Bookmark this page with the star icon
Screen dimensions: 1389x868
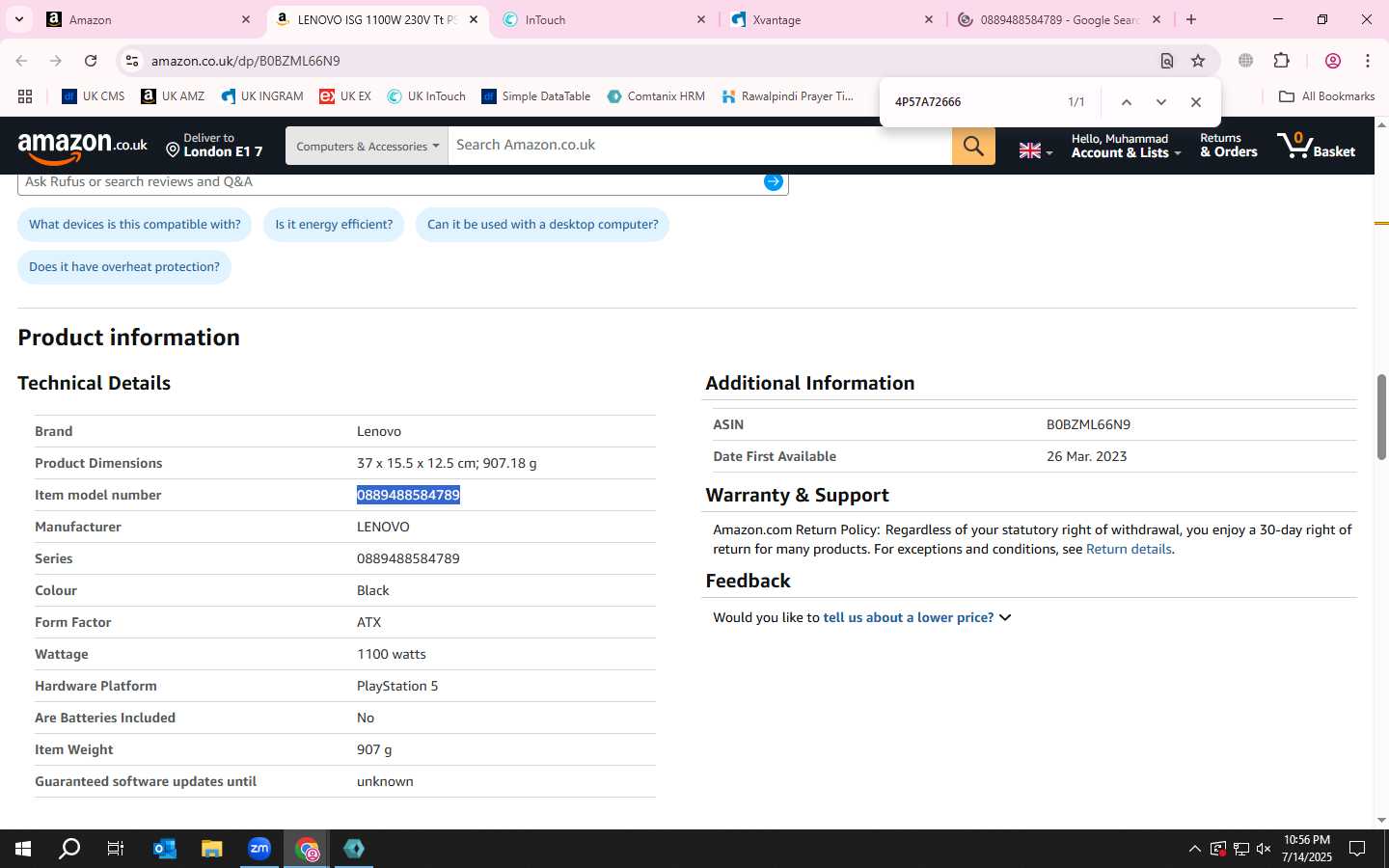pos(1198,61)
